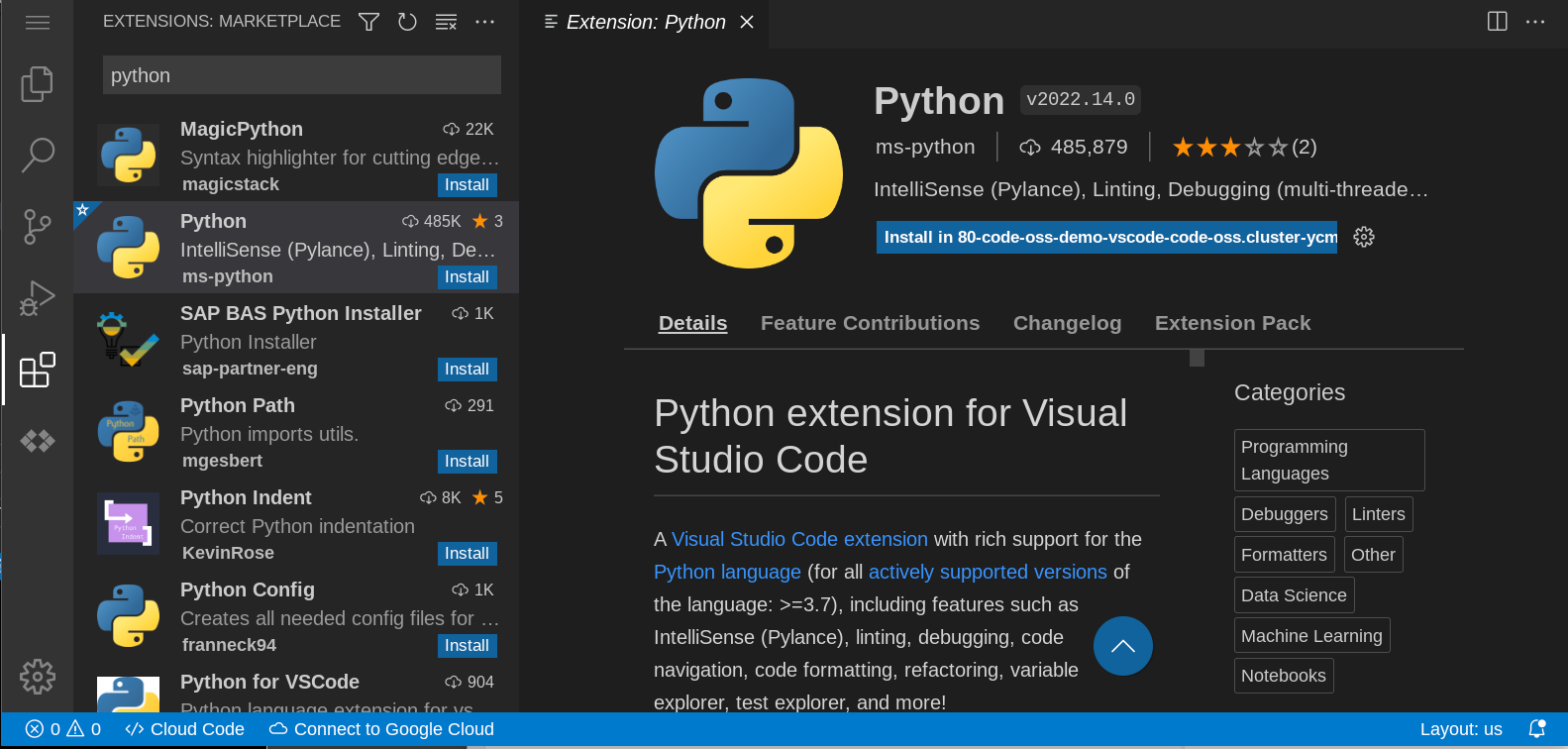Split the editor to the right
This screenshot has width=1568, height=749.
click(x=1497, y=22)
